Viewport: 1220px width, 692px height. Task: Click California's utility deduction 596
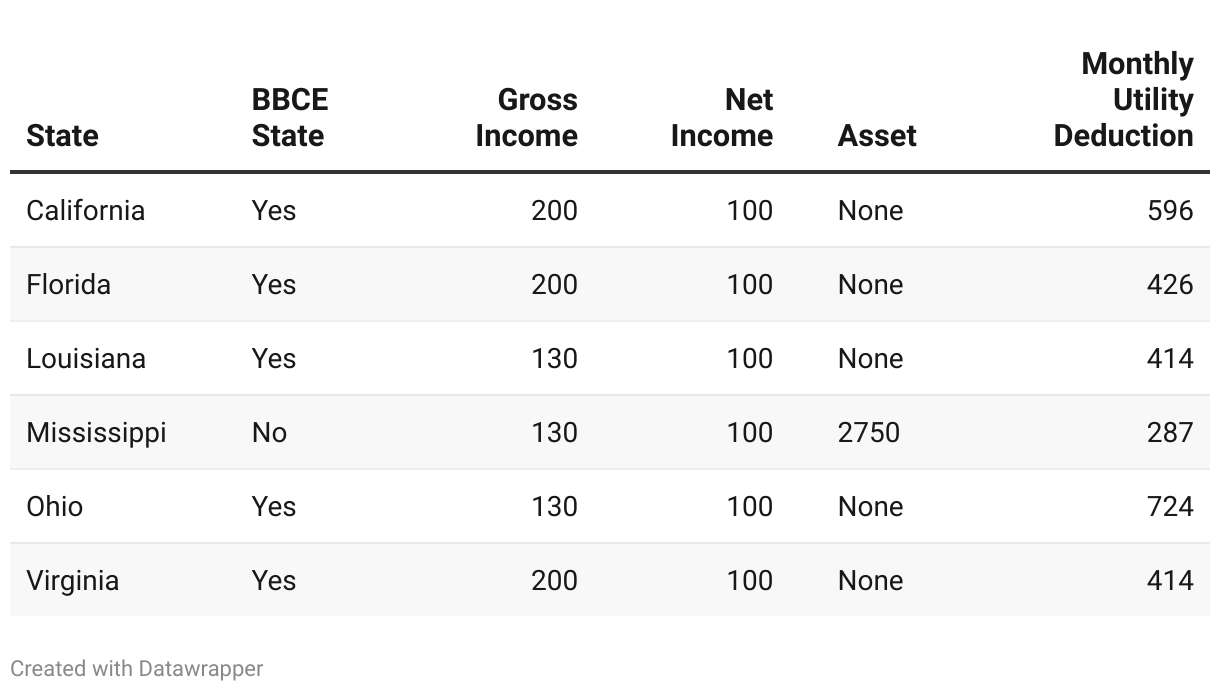pos(1170,211)
